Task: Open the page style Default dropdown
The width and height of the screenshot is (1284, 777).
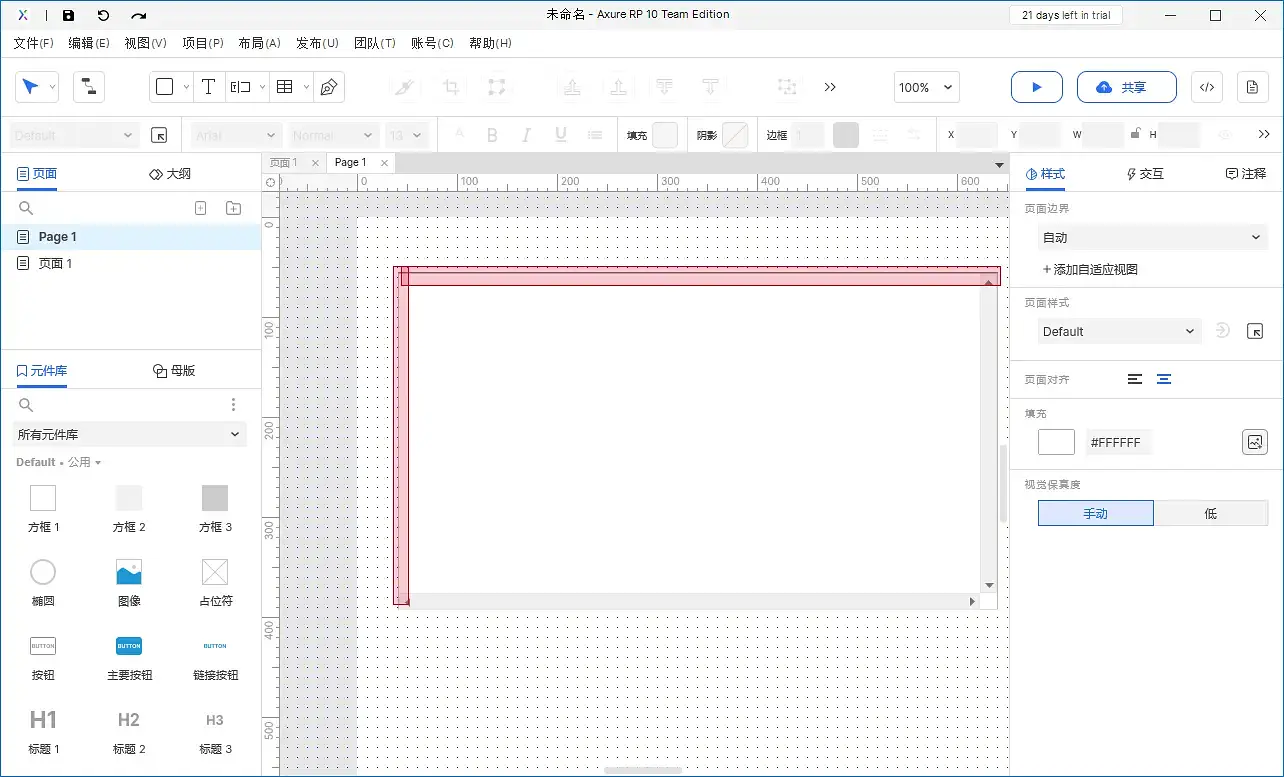Action: tap(1117, 331)
